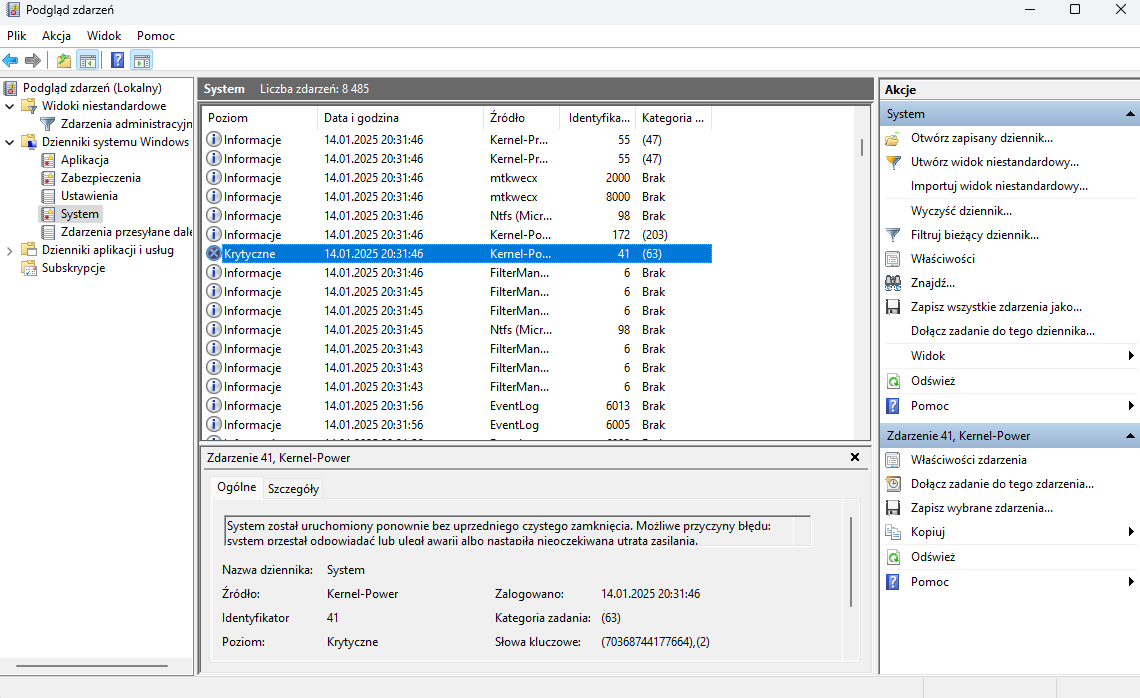Open Filtruj bieżący dziennik filter action
The image size is (1140, 698).
click(x=974, y=235)
